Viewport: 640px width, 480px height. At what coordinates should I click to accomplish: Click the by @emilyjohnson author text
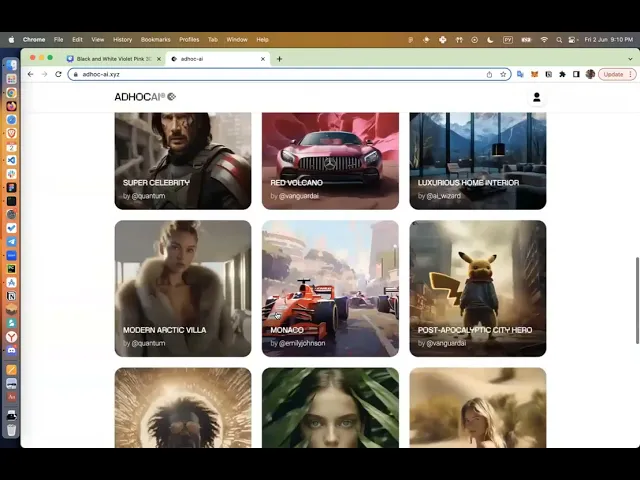(298, 343)
